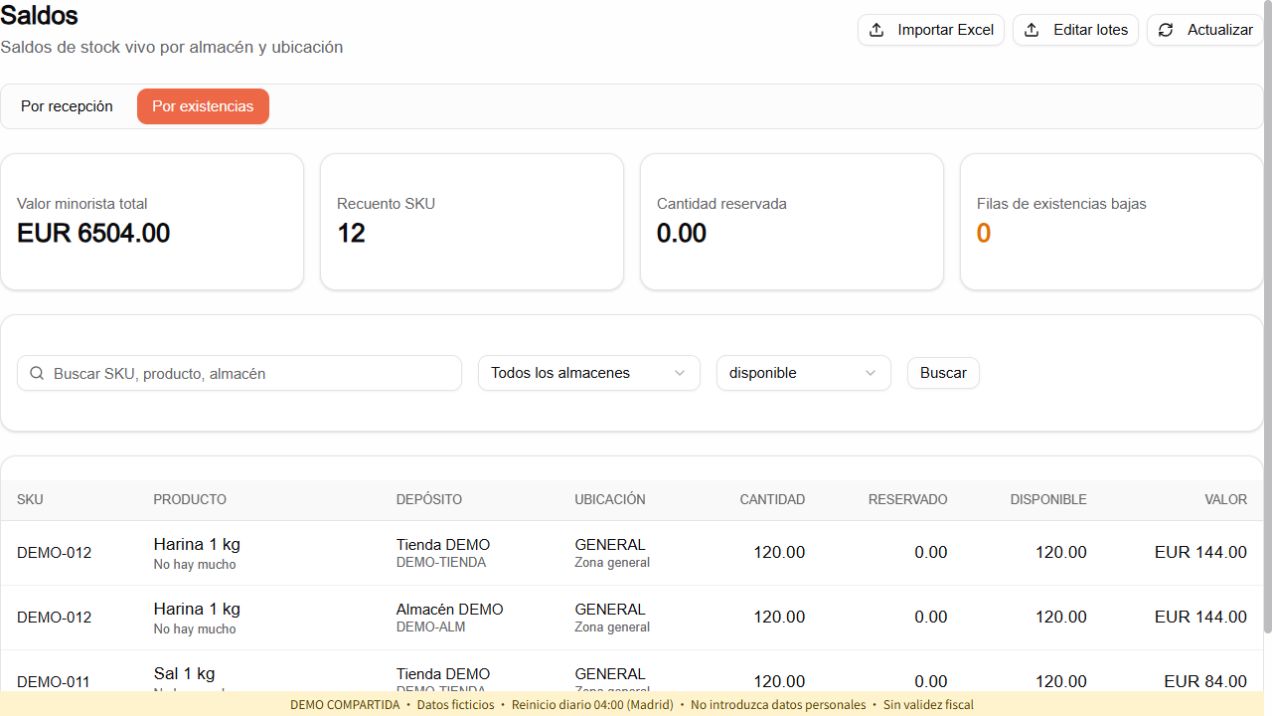The image size is (1272, 716).
Task: Switch to the Por recepción tab
Action: click(67, 107)
